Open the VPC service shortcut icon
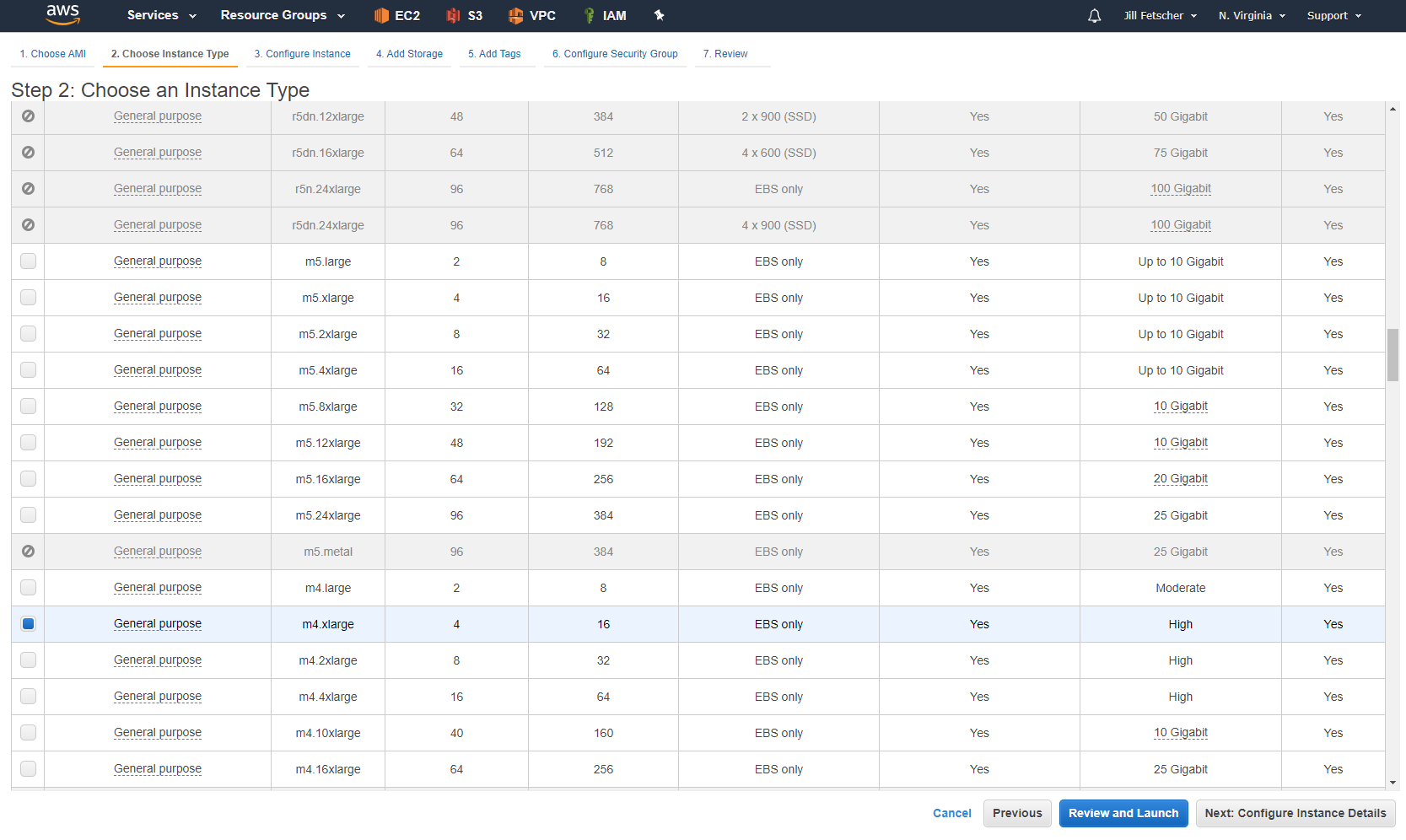The height and width of the screenshot is (840, 1406). click(515, 15)
